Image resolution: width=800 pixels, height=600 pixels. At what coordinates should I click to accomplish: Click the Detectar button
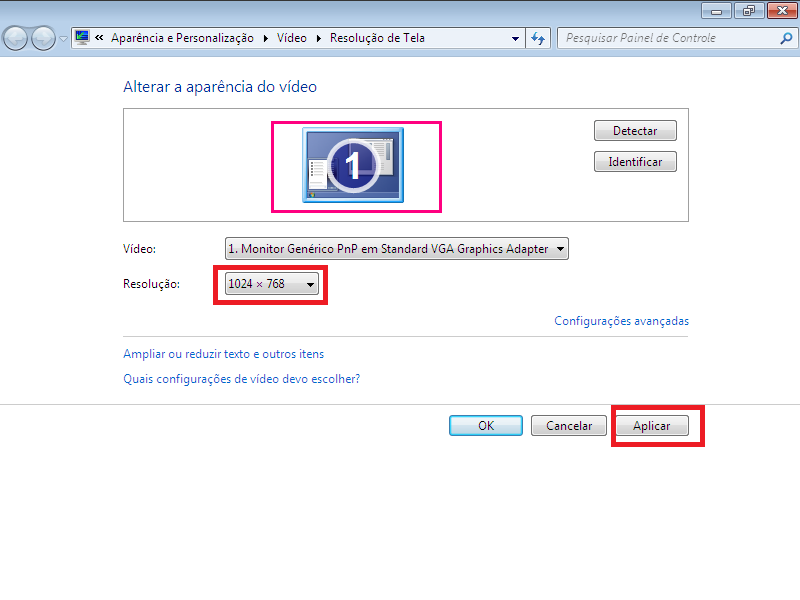coord(635,131)
